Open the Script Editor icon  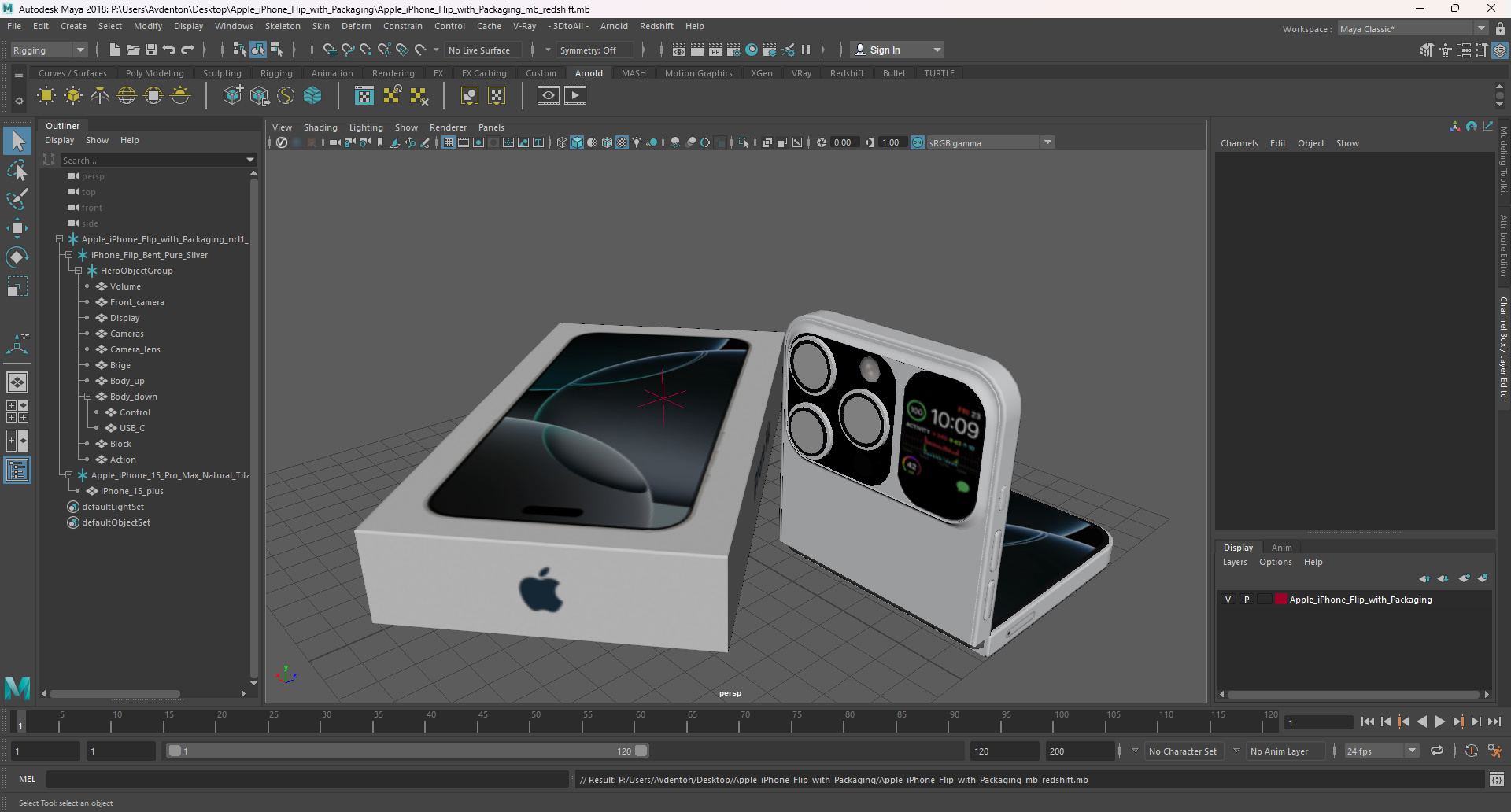coord(1497,780)
